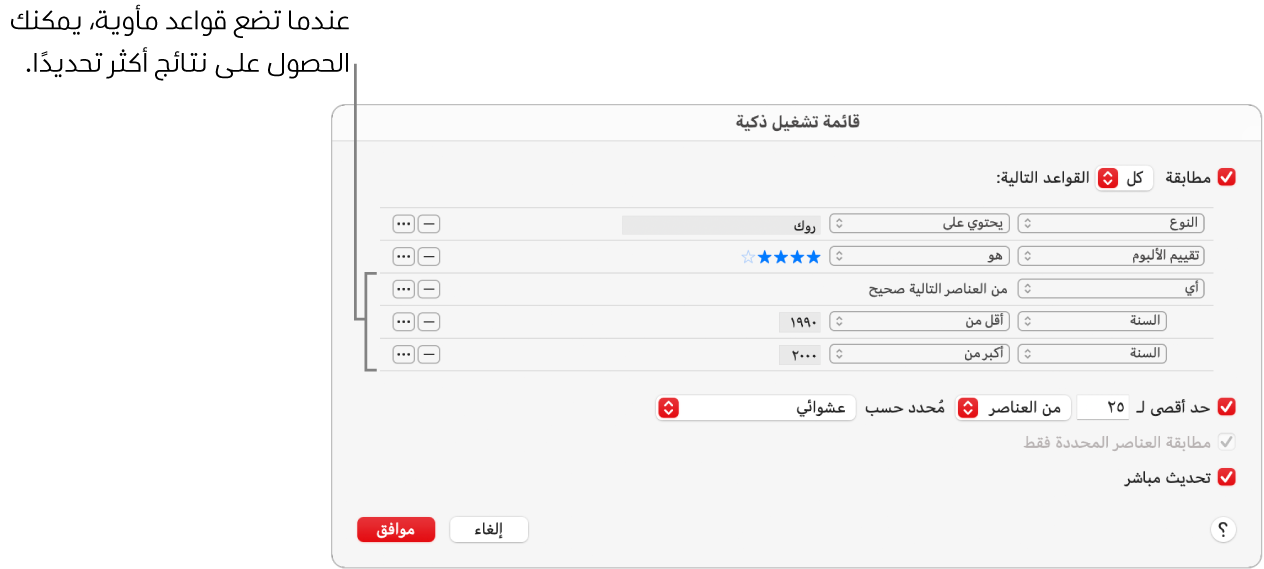
Task: Click the موافق button
Action: point(396,530)
